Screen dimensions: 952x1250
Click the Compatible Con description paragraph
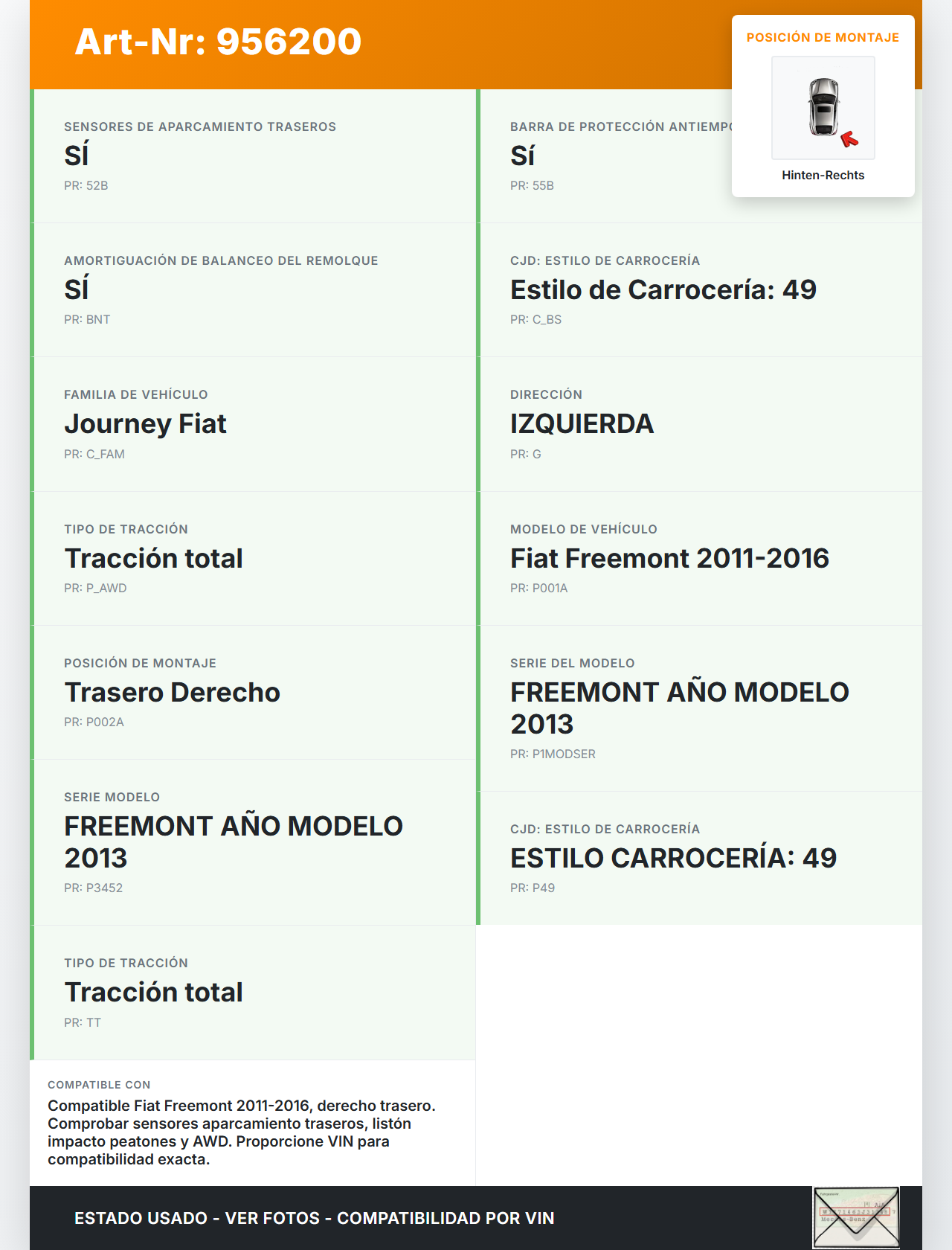(242, 1132)
